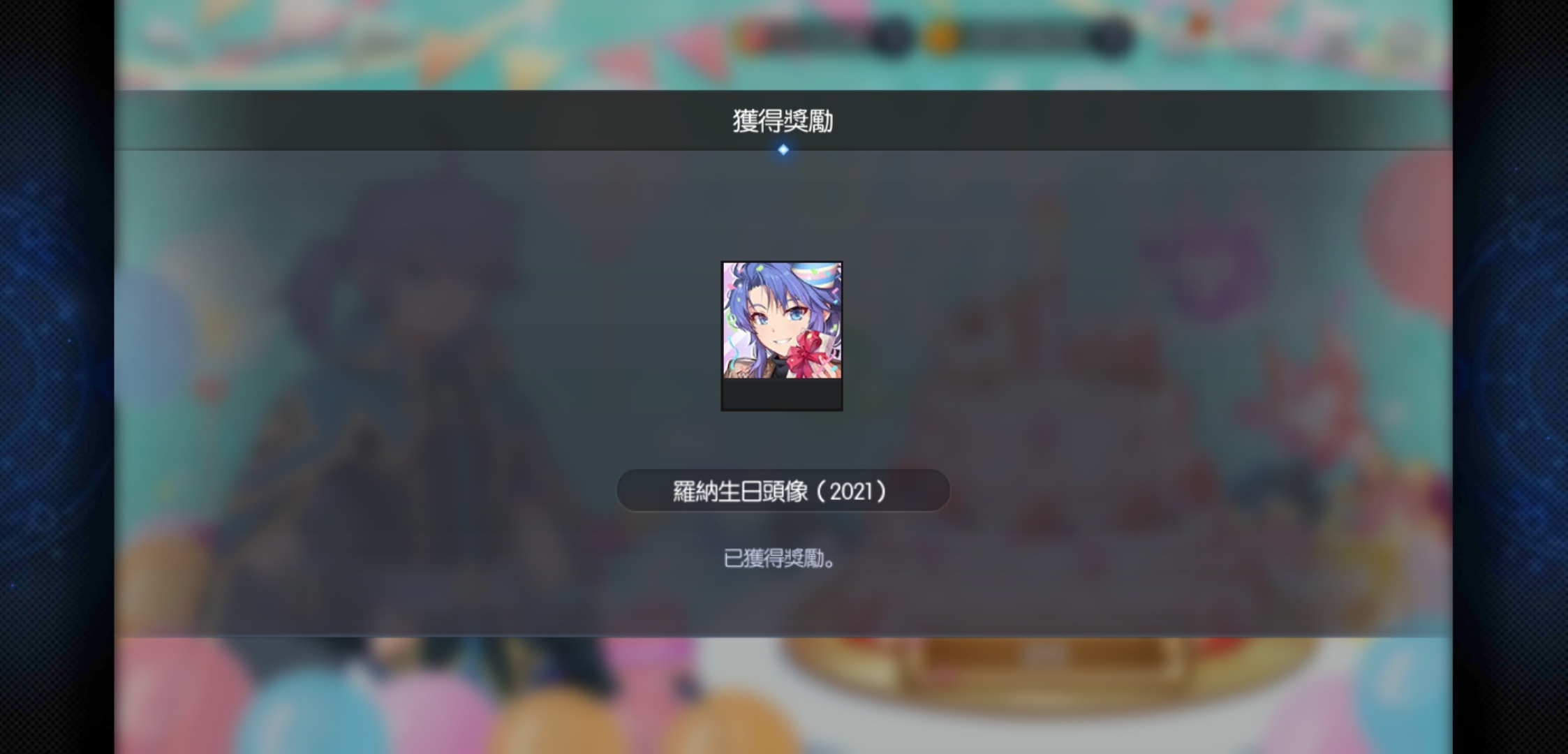Tap the 獲得獎勵 title header
This screenshot has height=754, width=1568.
pyautogui.click(x=783, y=121)
